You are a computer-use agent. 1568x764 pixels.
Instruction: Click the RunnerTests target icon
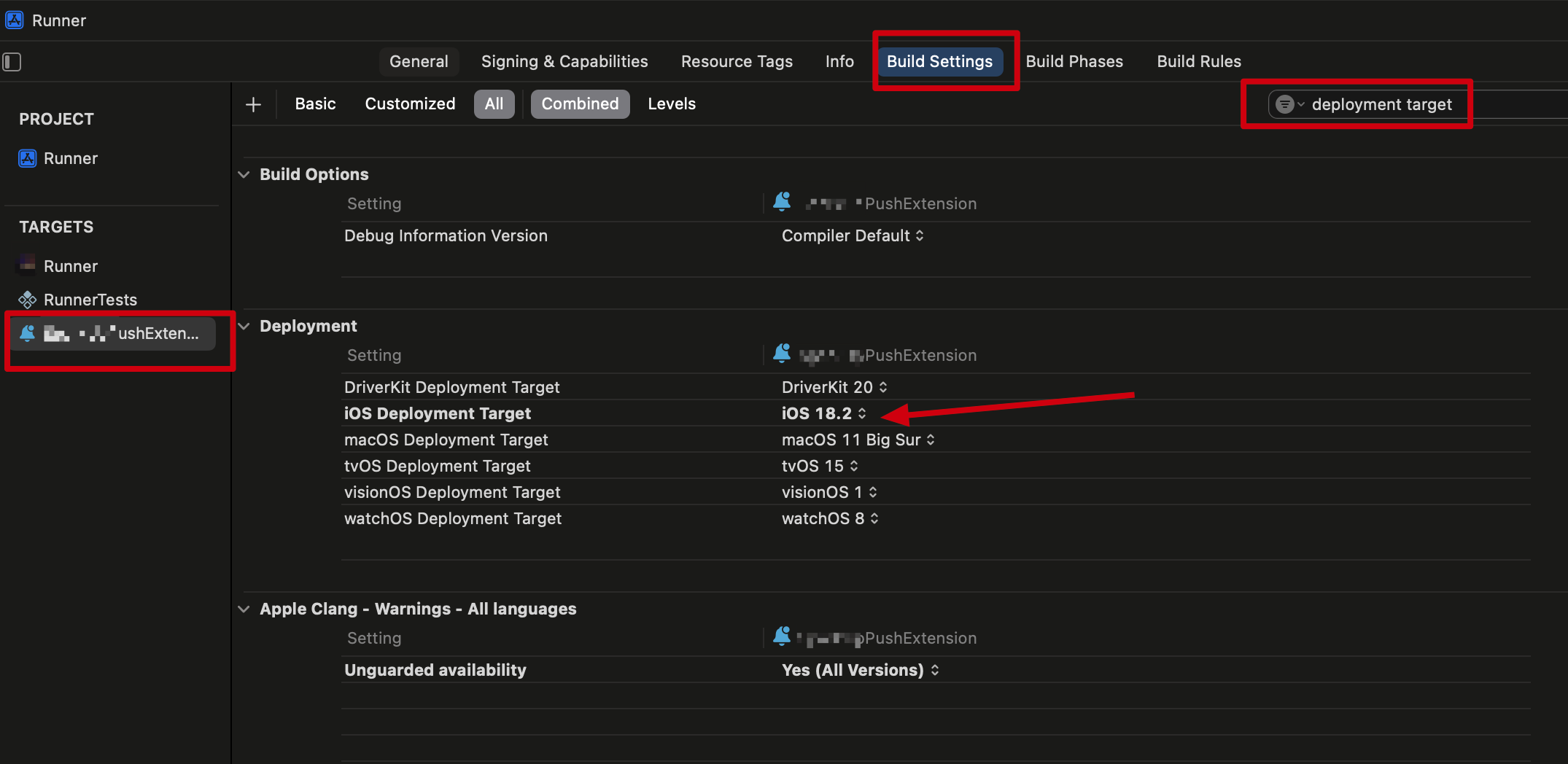coord(27,300)
